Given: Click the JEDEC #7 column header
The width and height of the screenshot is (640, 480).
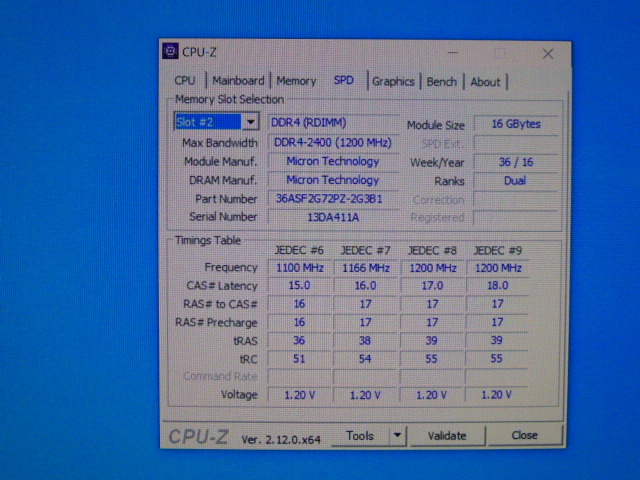Looking at the screenshot, I should point(365,250).
